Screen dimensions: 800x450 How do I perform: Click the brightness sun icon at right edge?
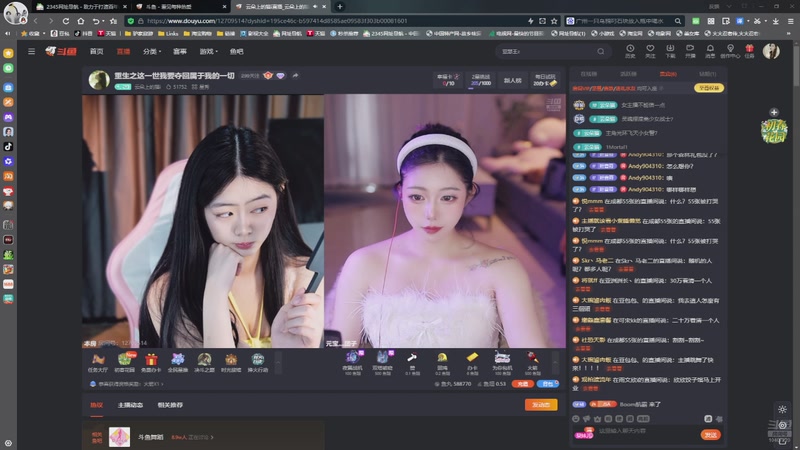coord(782,409)
